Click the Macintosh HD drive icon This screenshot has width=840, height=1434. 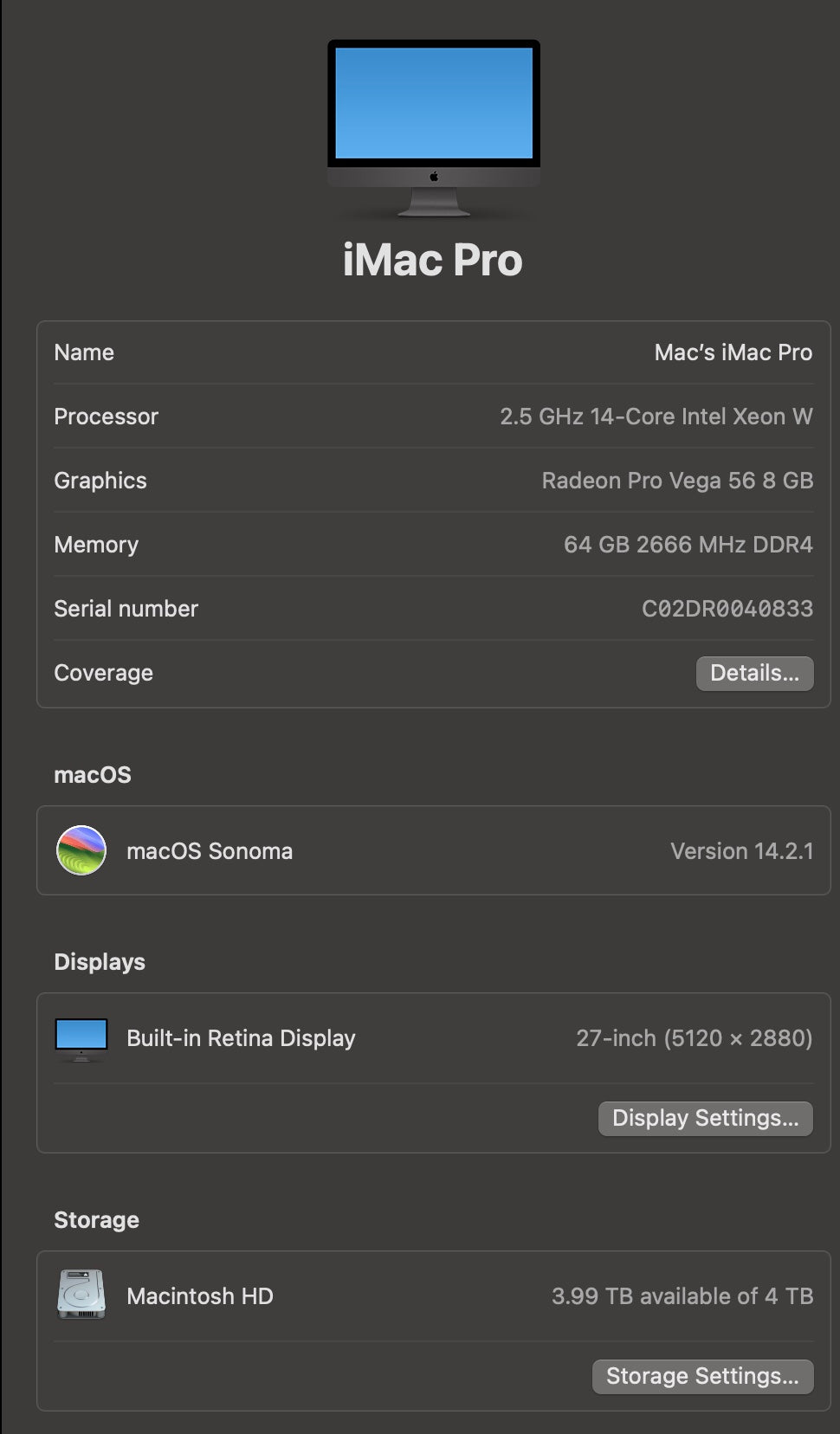click(81, 1295)
